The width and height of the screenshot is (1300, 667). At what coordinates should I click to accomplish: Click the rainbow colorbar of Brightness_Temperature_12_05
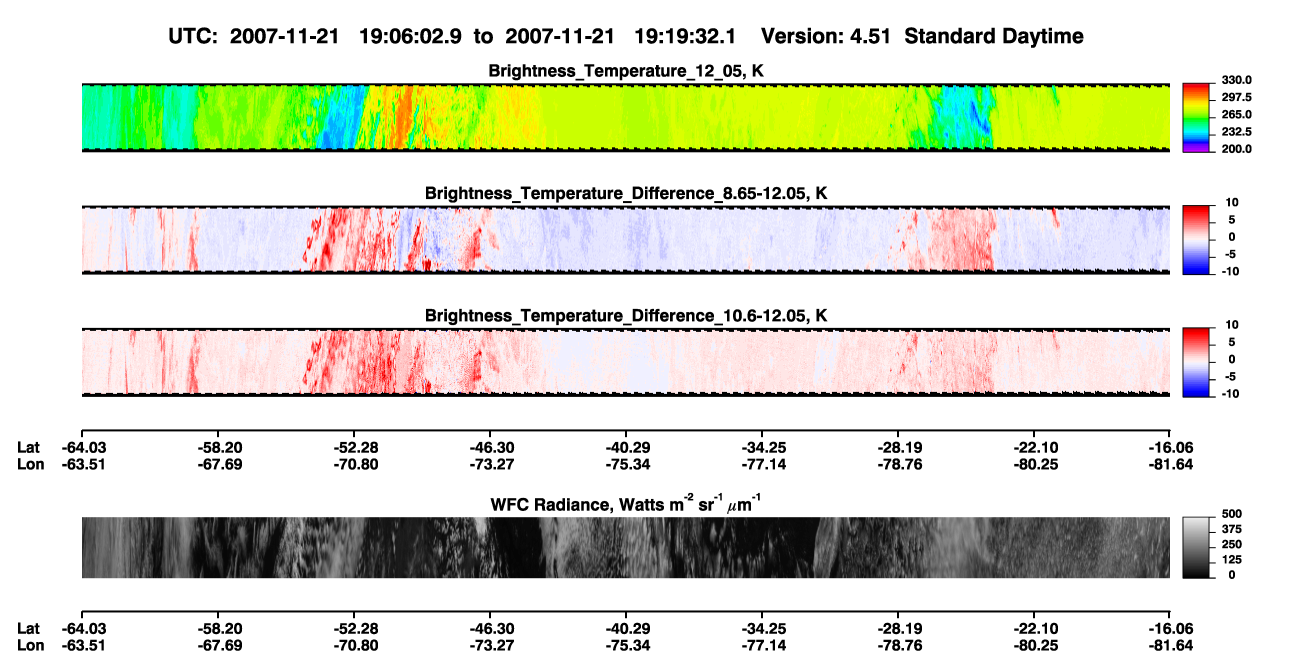pyautogui.click(x=1197, y=117)
